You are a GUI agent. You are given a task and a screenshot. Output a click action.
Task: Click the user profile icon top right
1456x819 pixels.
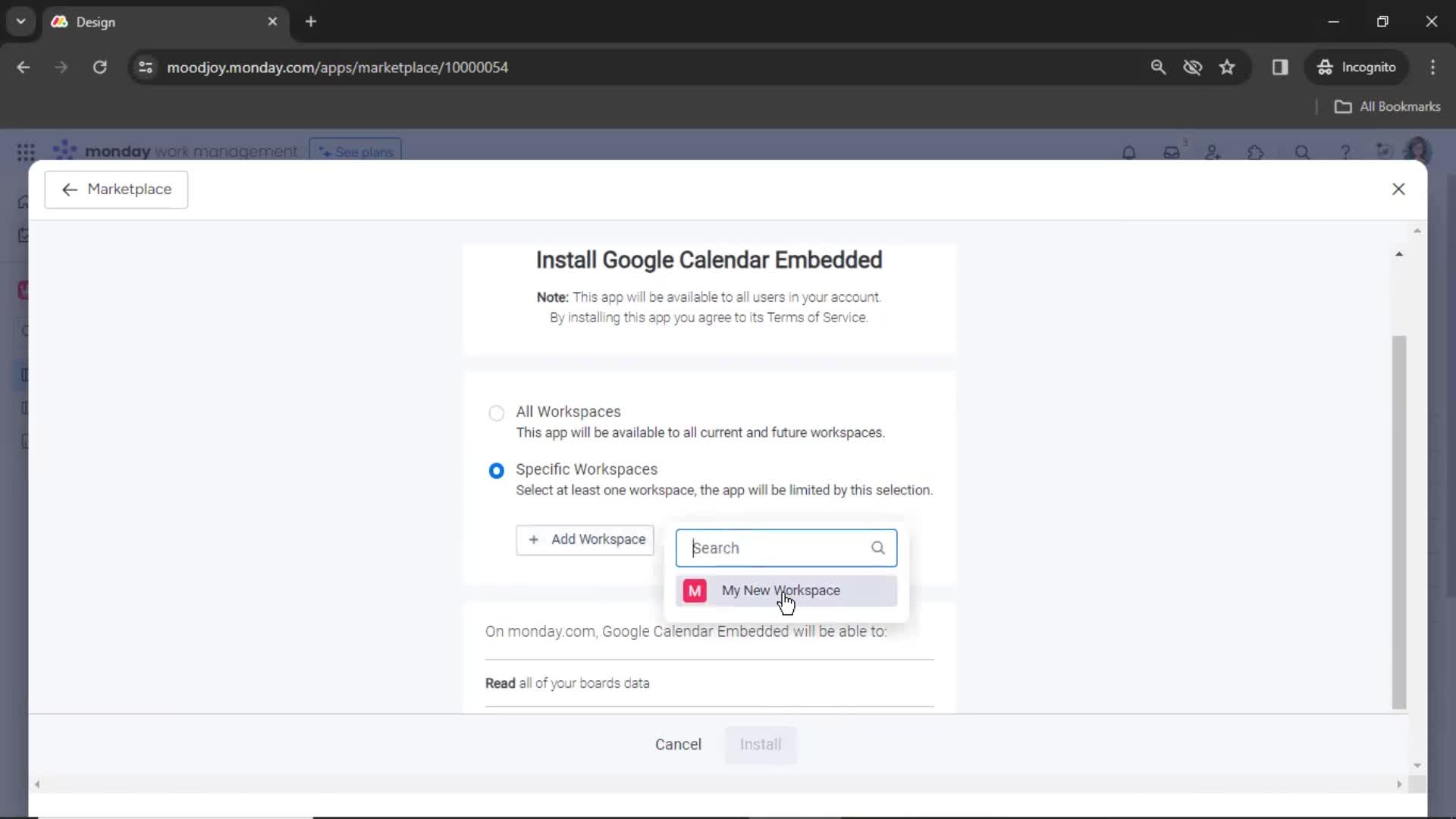click(1418, 151)
